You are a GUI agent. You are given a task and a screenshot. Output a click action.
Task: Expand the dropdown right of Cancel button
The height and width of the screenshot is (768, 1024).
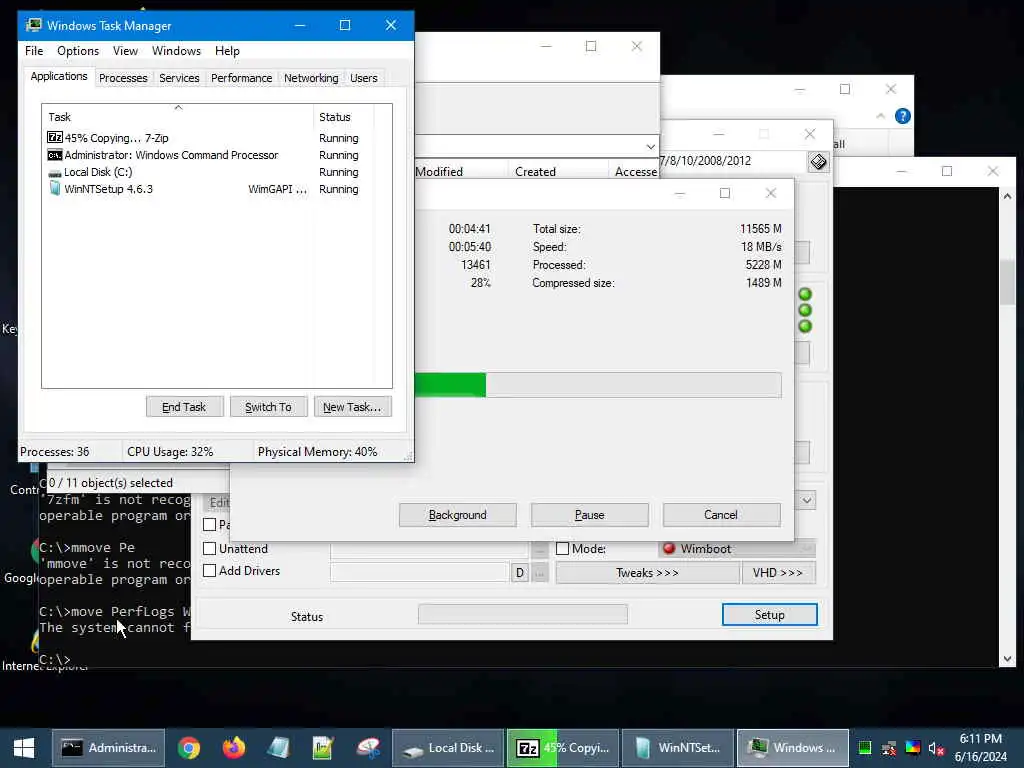(x=807, y=501)
